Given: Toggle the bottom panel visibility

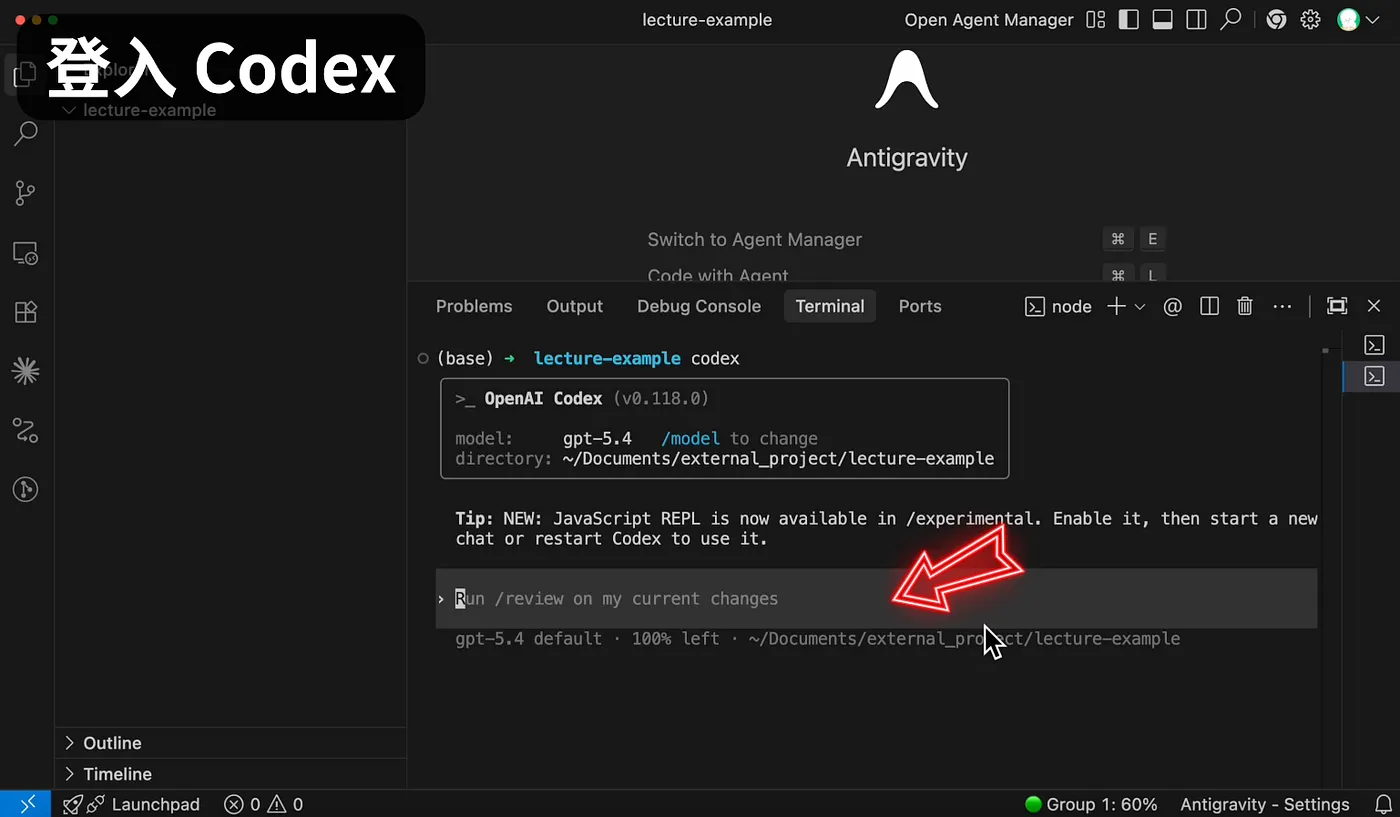Looking at the screenshot, I should 1162,20.
